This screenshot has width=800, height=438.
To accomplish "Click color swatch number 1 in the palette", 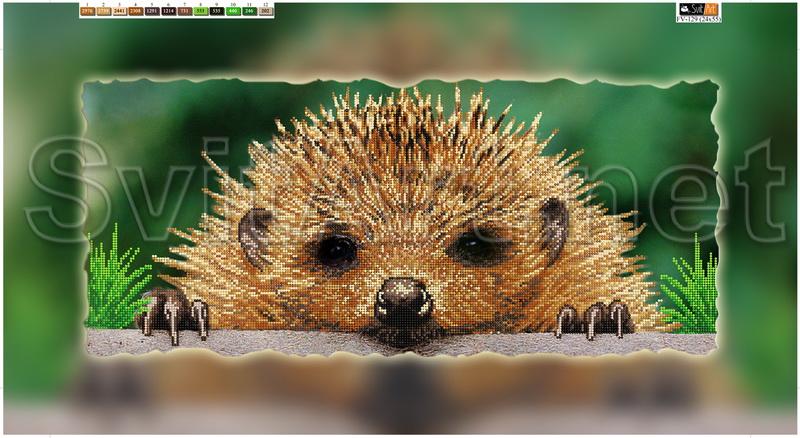I will [x=88, y=12].
